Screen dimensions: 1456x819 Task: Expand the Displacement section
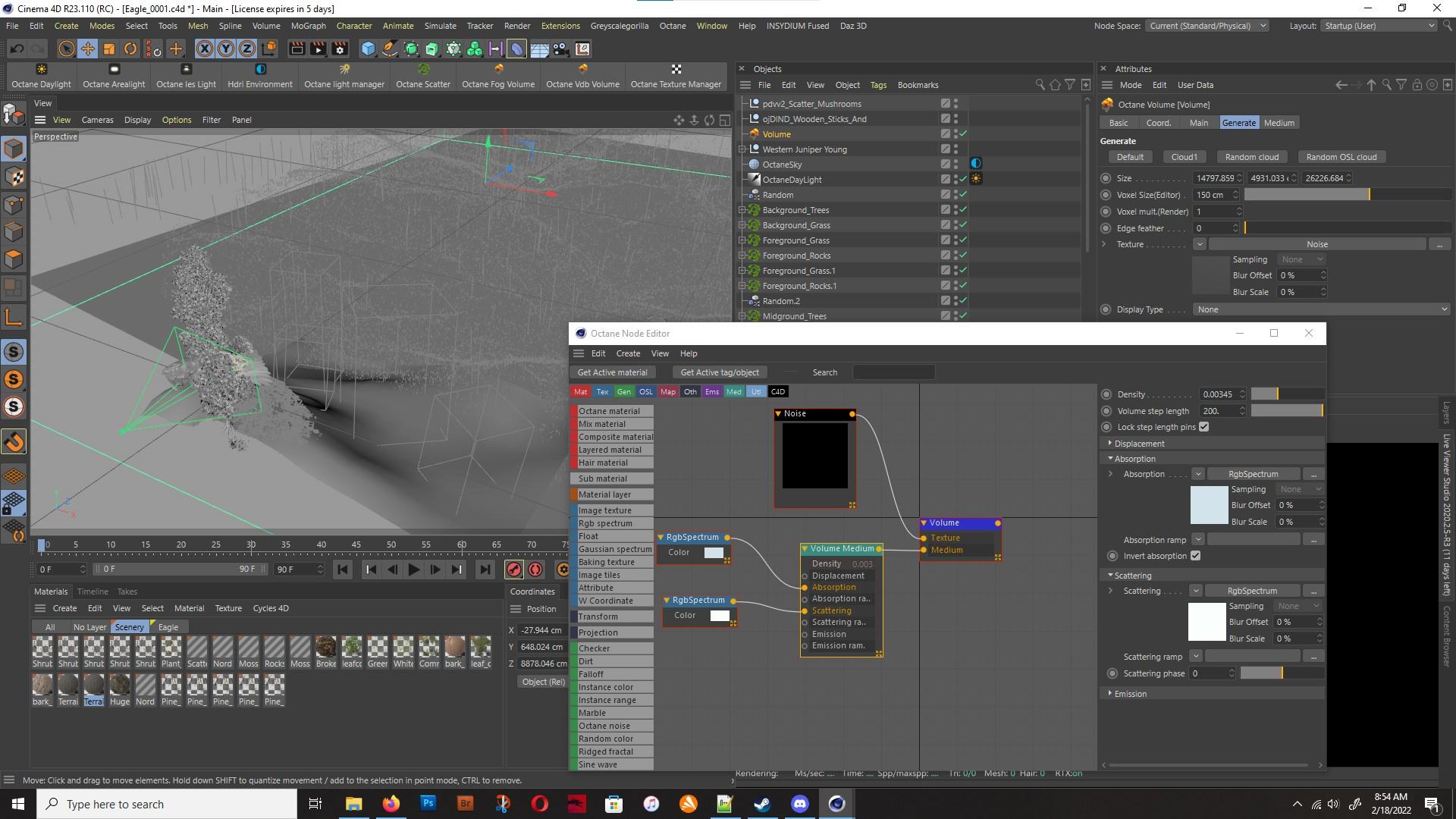[1139, 444]
